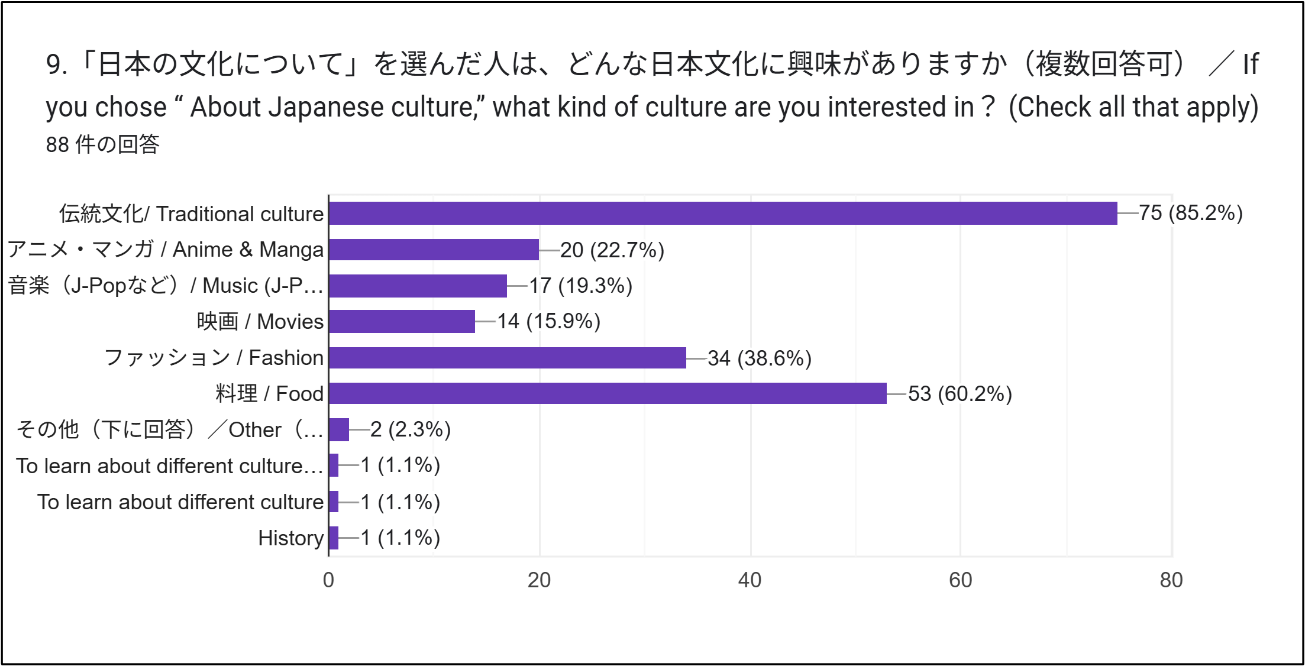The width and height of the screenshot is (1305, 666).
Task: Click the "その他" Other category label
Action: (x=170, y=430)
